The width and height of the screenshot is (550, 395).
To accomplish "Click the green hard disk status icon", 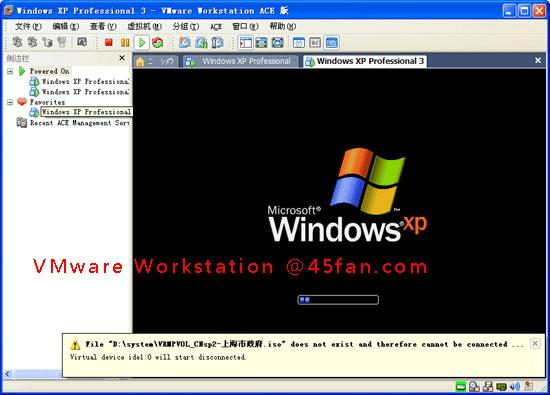I will [x=461, y=387].
